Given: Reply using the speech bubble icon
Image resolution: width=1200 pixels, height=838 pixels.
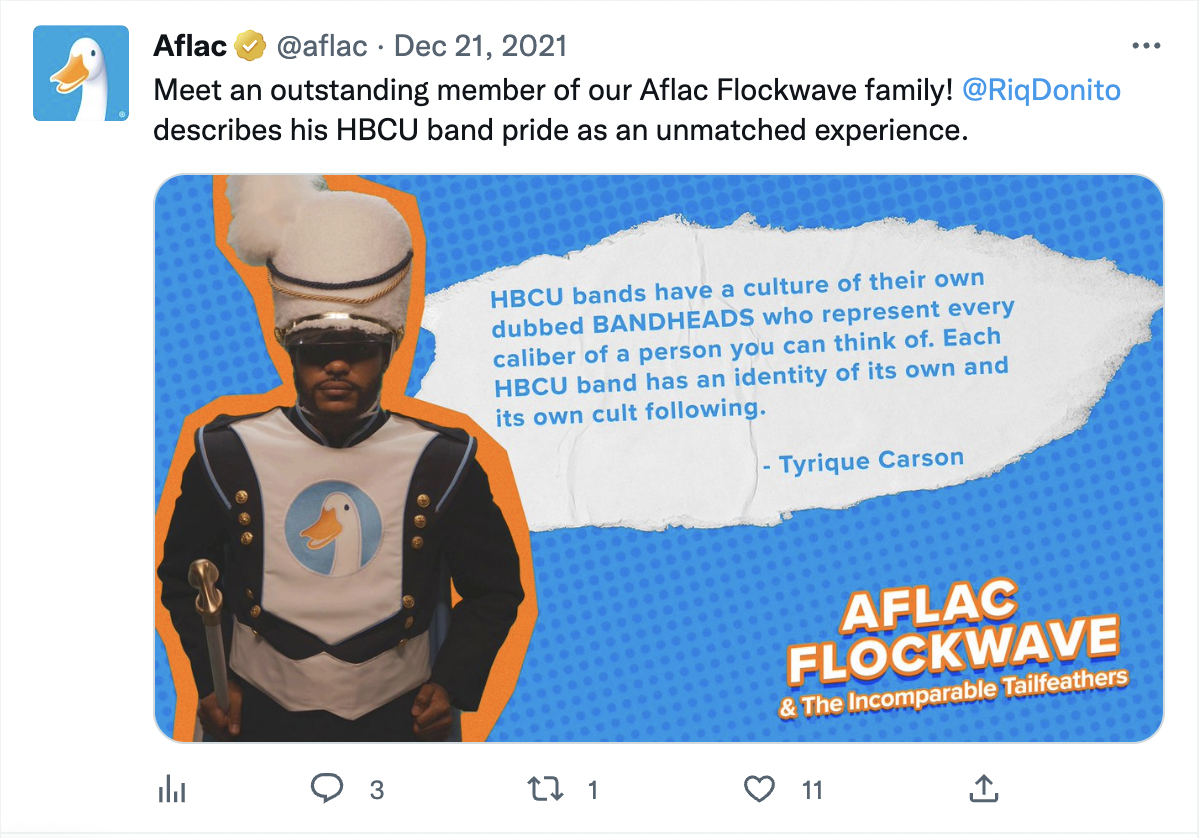Looking at the screenshot, I should (327, 789).
